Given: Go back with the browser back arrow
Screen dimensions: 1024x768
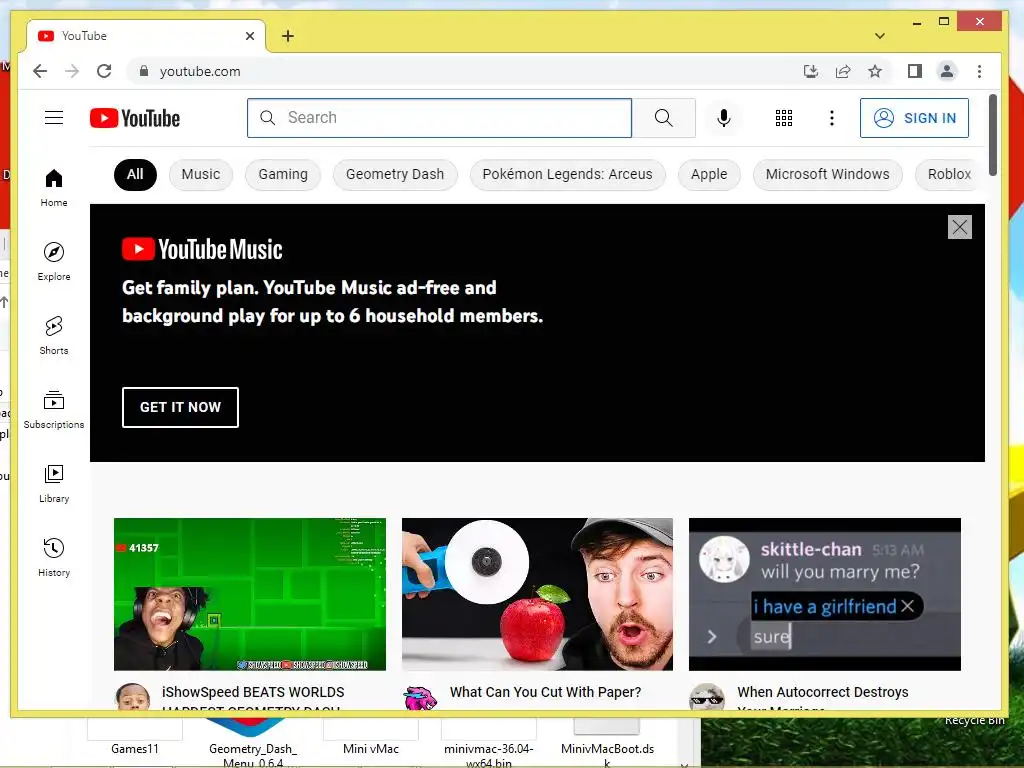Looking at the screenshot, I should pyautogui.click(x=40, y=71).
